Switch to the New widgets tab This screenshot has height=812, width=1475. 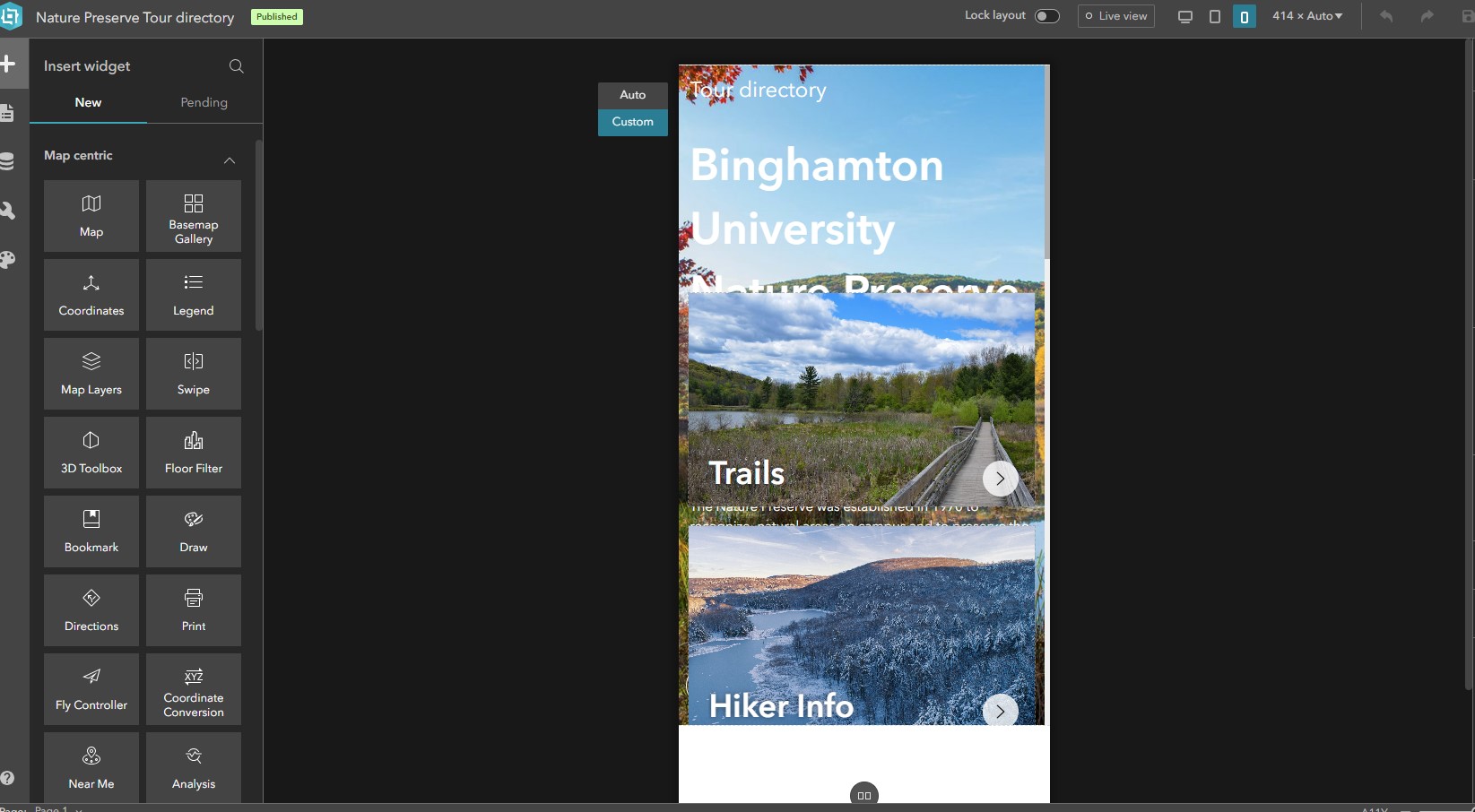[x=88, y=102]
